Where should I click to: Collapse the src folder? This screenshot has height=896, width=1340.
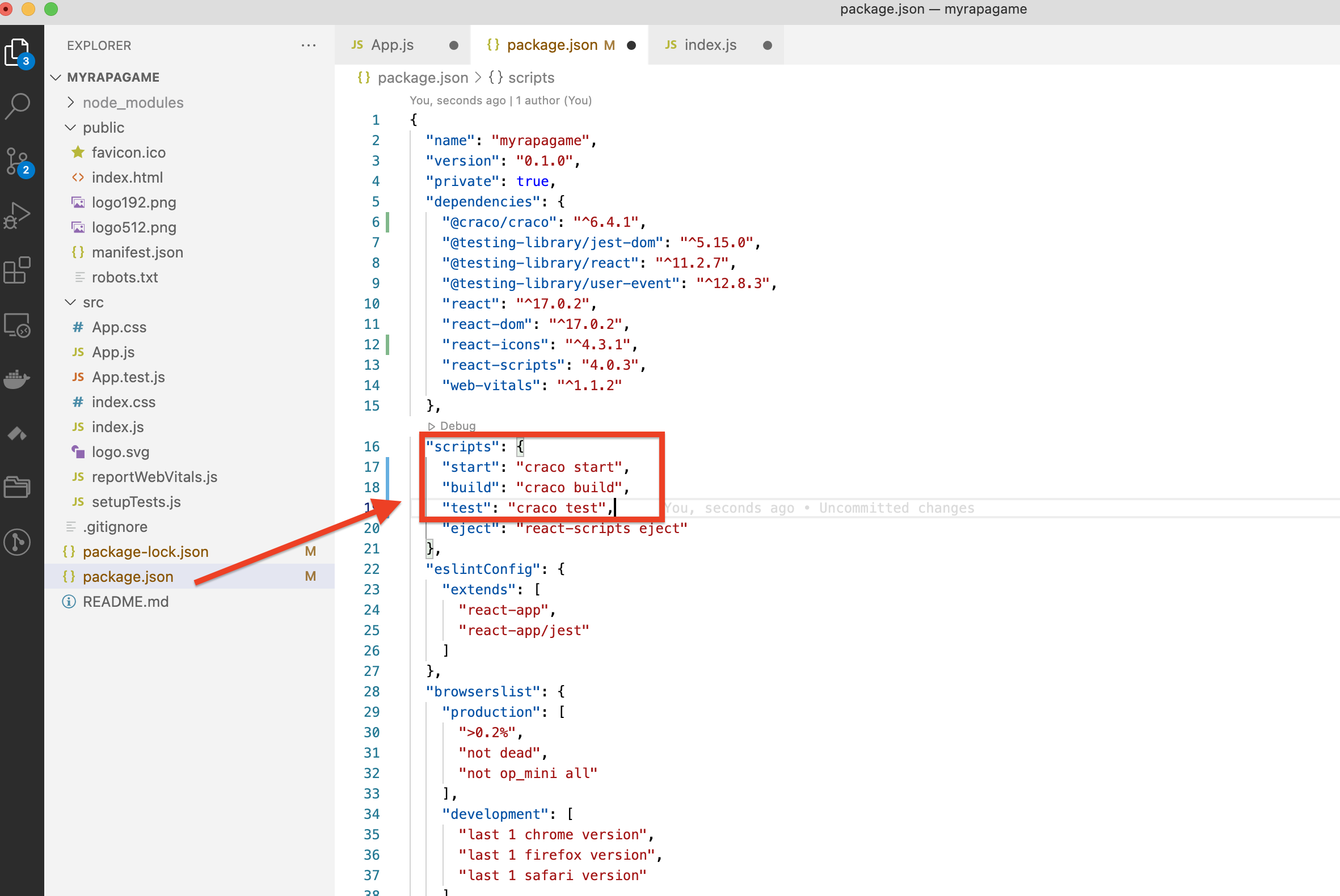tap(92, 302)
